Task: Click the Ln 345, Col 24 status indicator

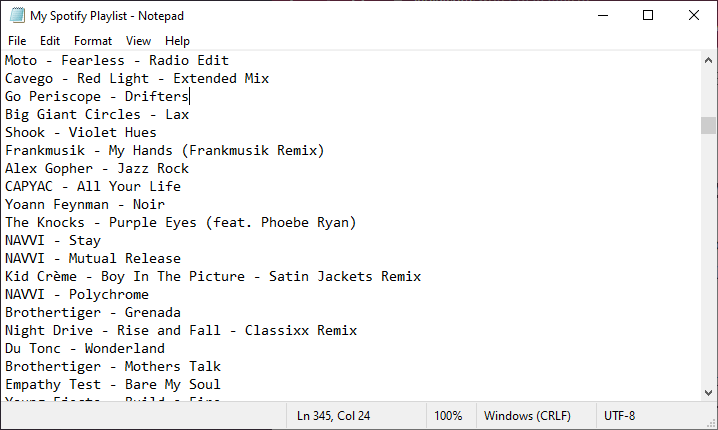Action: [x=333, y=416]
